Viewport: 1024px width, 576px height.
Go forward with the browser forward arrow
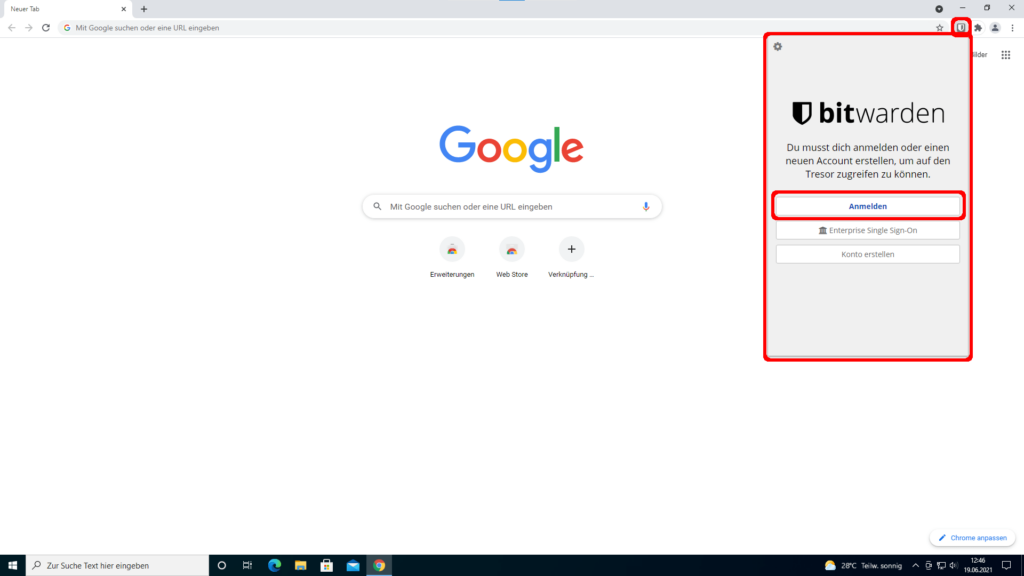coord(29,28)
